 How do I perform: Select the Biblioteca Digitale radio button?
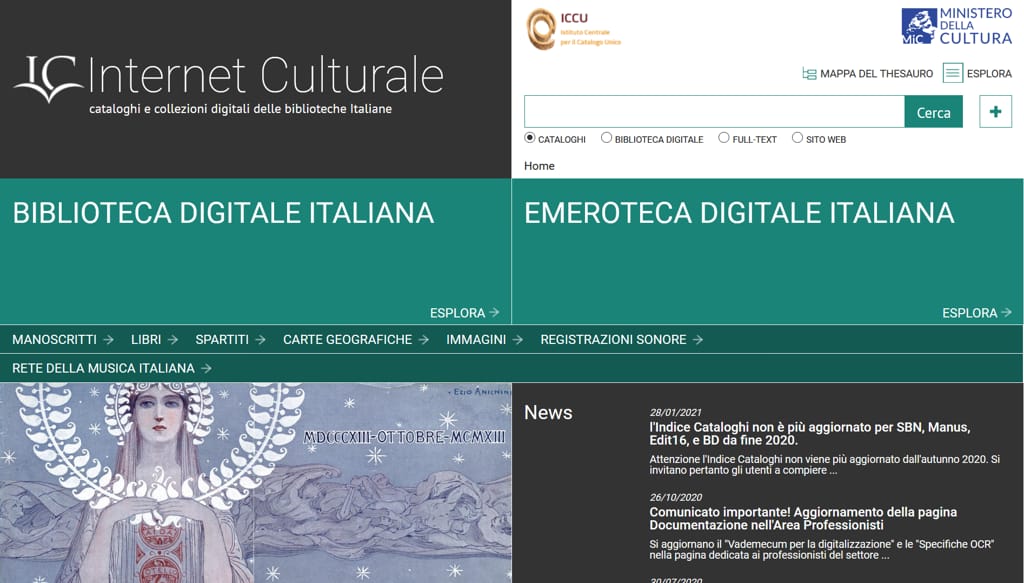click(x=607, y=138)
